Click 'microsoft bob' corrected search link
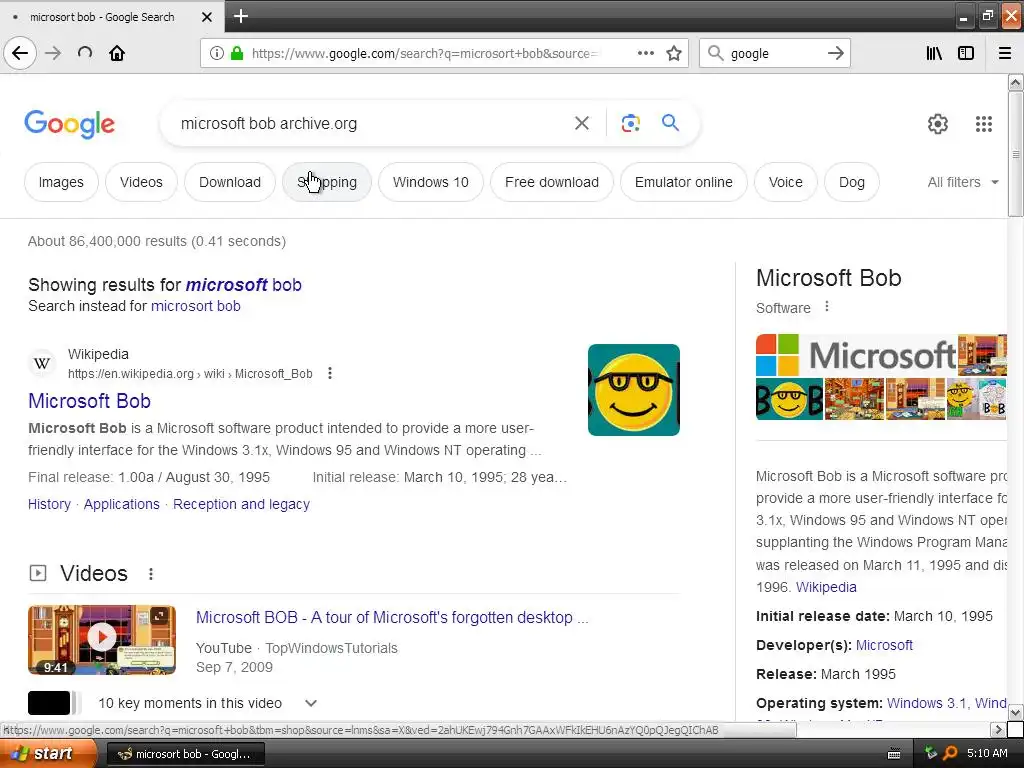 pos(244,285)
